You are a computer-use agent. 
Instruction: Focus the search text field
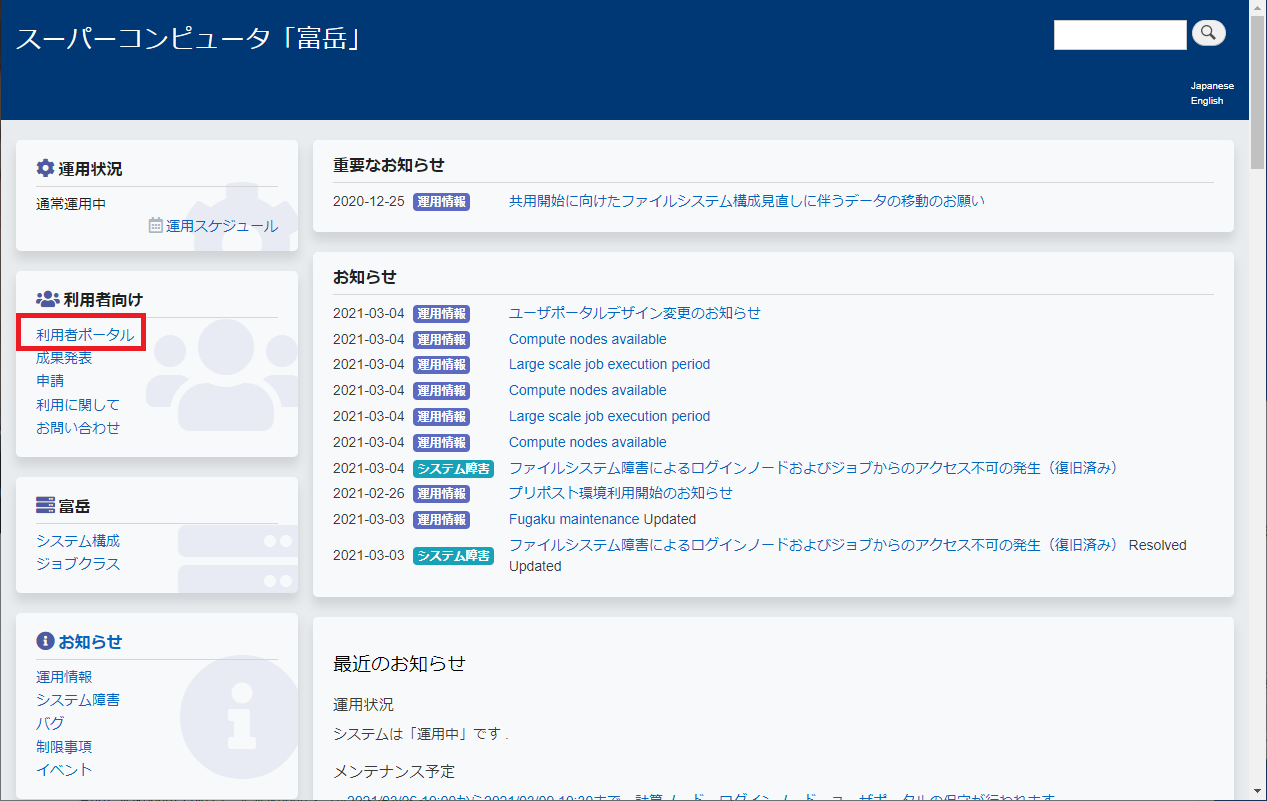(1119, 34)
